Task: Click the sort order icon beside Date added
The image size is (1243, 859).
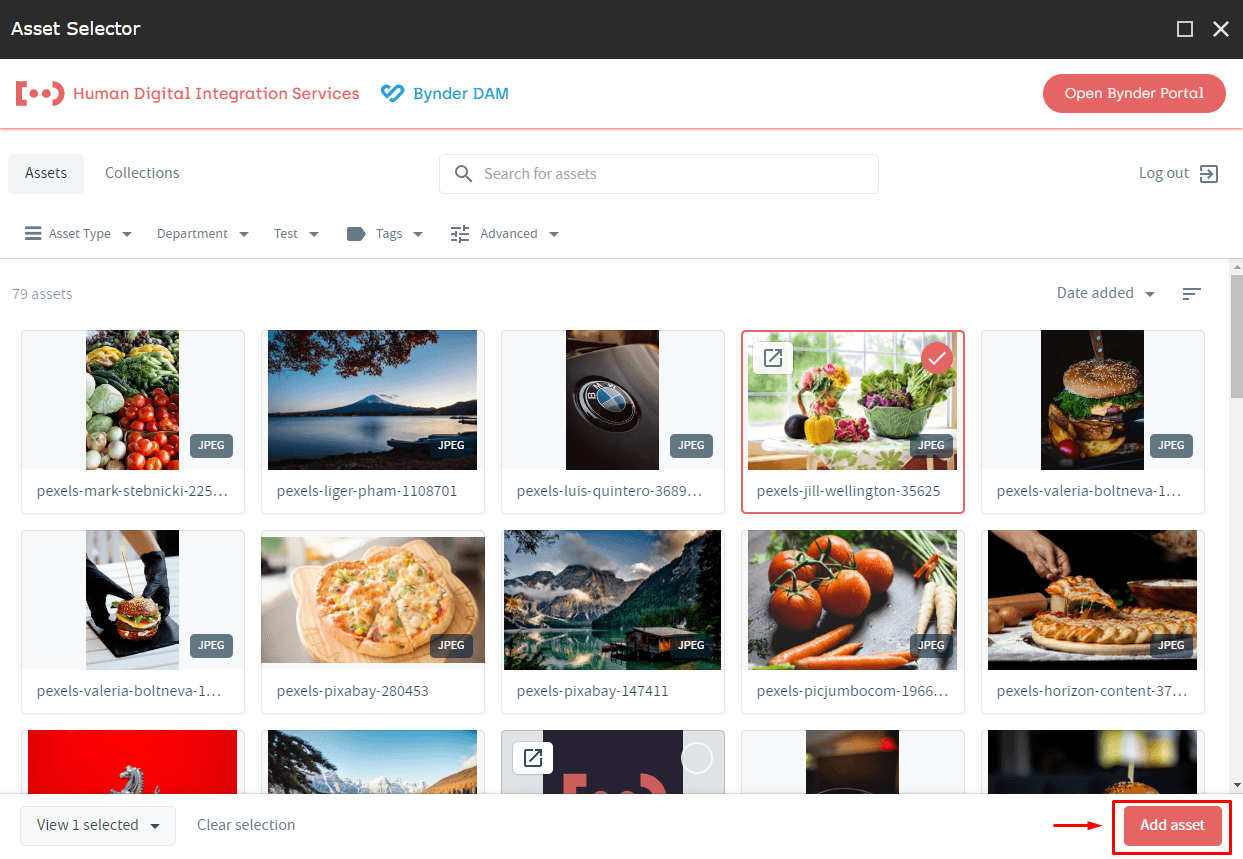Action: 1191,294
